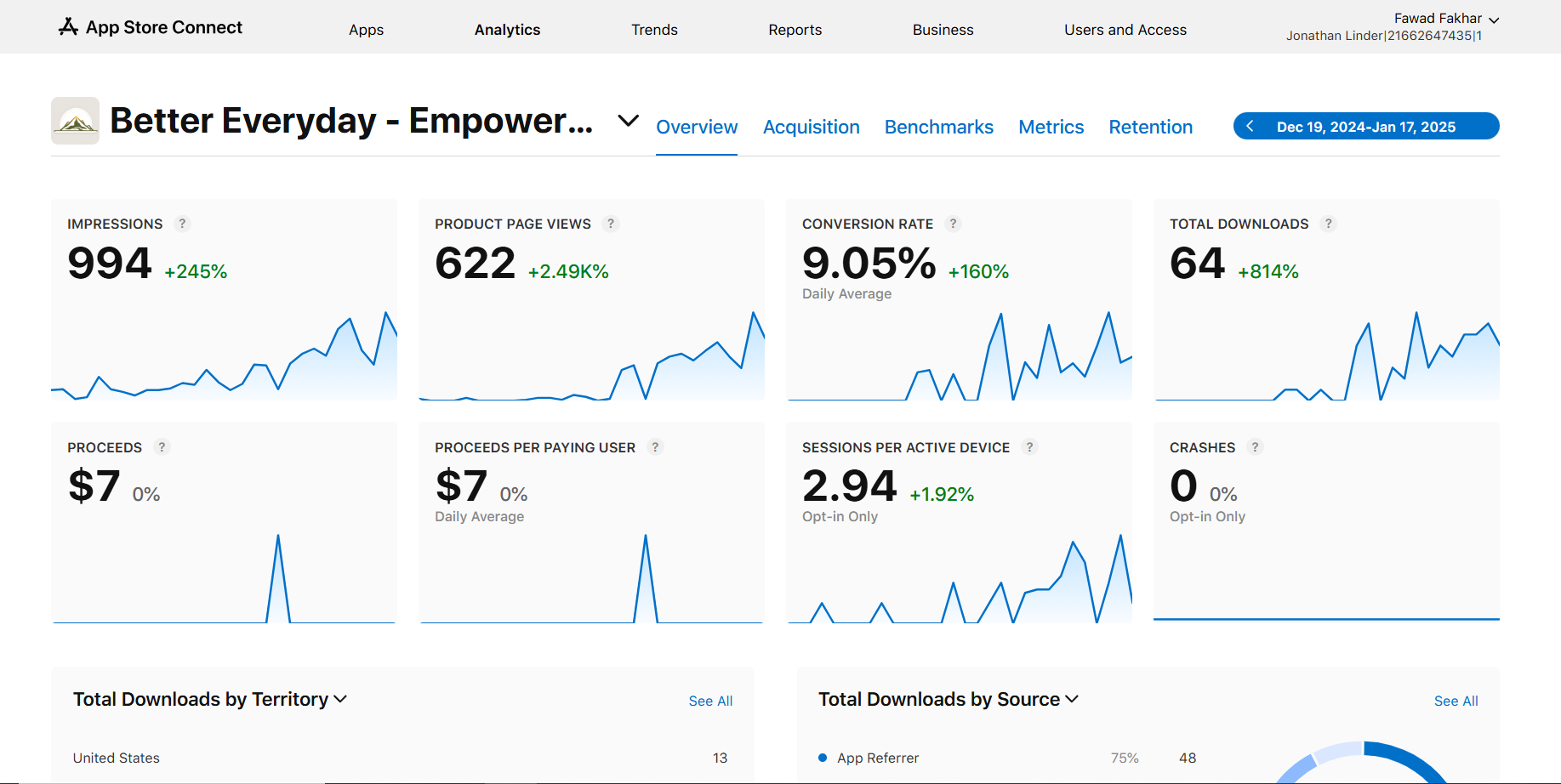
Task: Click the Total Downloads 64 value
Action: 1197,263
